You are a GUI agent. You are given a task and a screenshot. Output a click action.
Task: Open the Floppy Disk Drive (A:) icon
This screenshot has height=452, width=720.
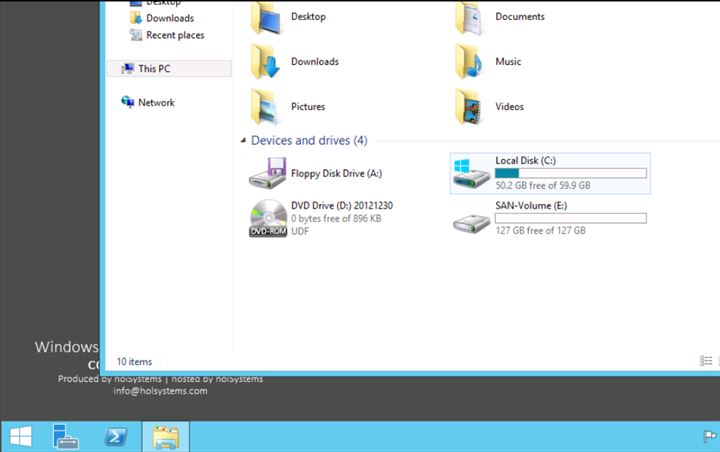[267, 175]
